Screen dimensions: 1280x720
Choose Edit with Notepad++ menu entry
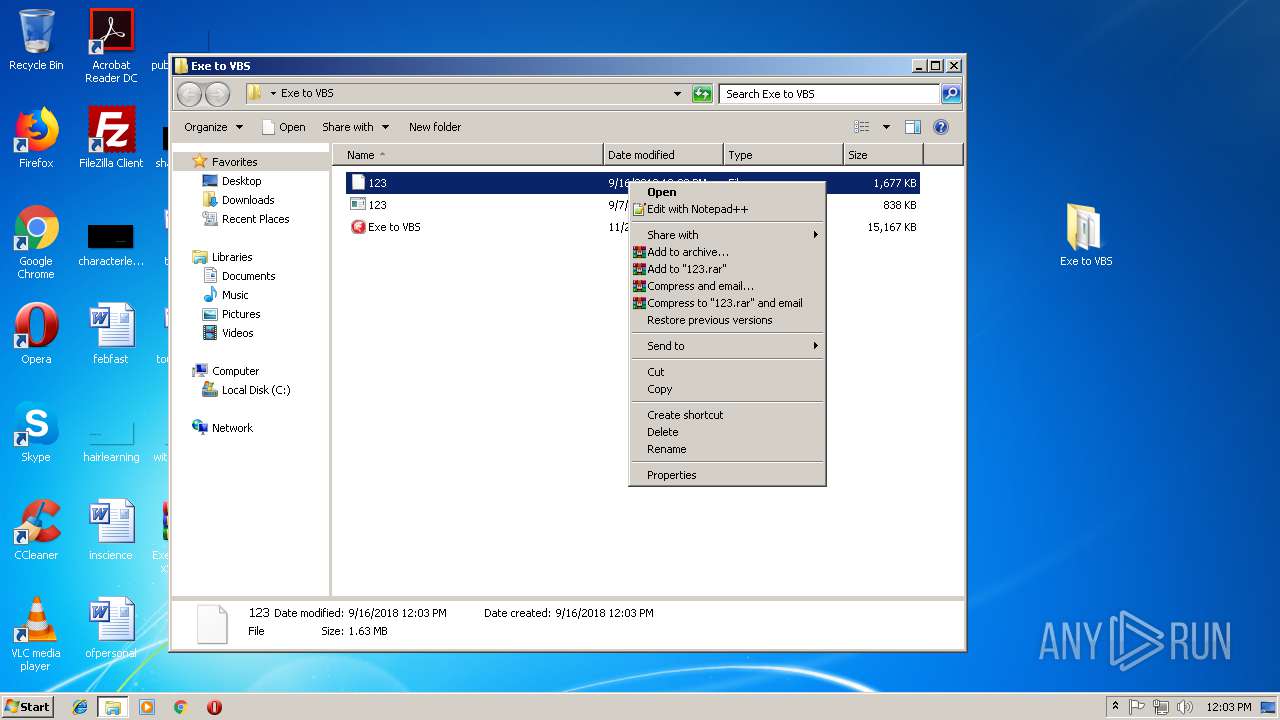pyautogui.click(x=727, y=209)
